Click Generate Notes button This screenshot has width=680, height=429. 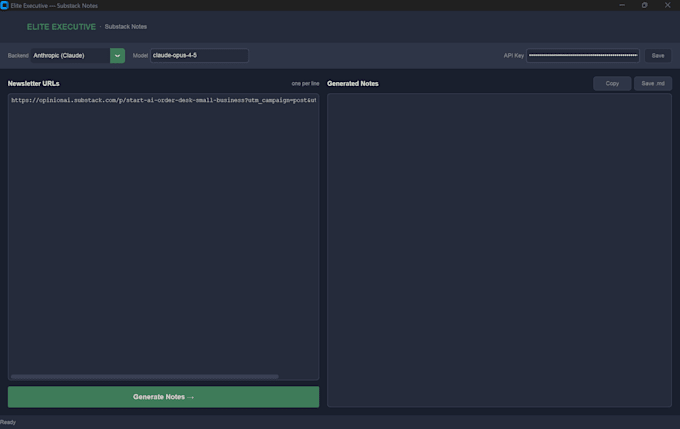(x=163, y=397)
